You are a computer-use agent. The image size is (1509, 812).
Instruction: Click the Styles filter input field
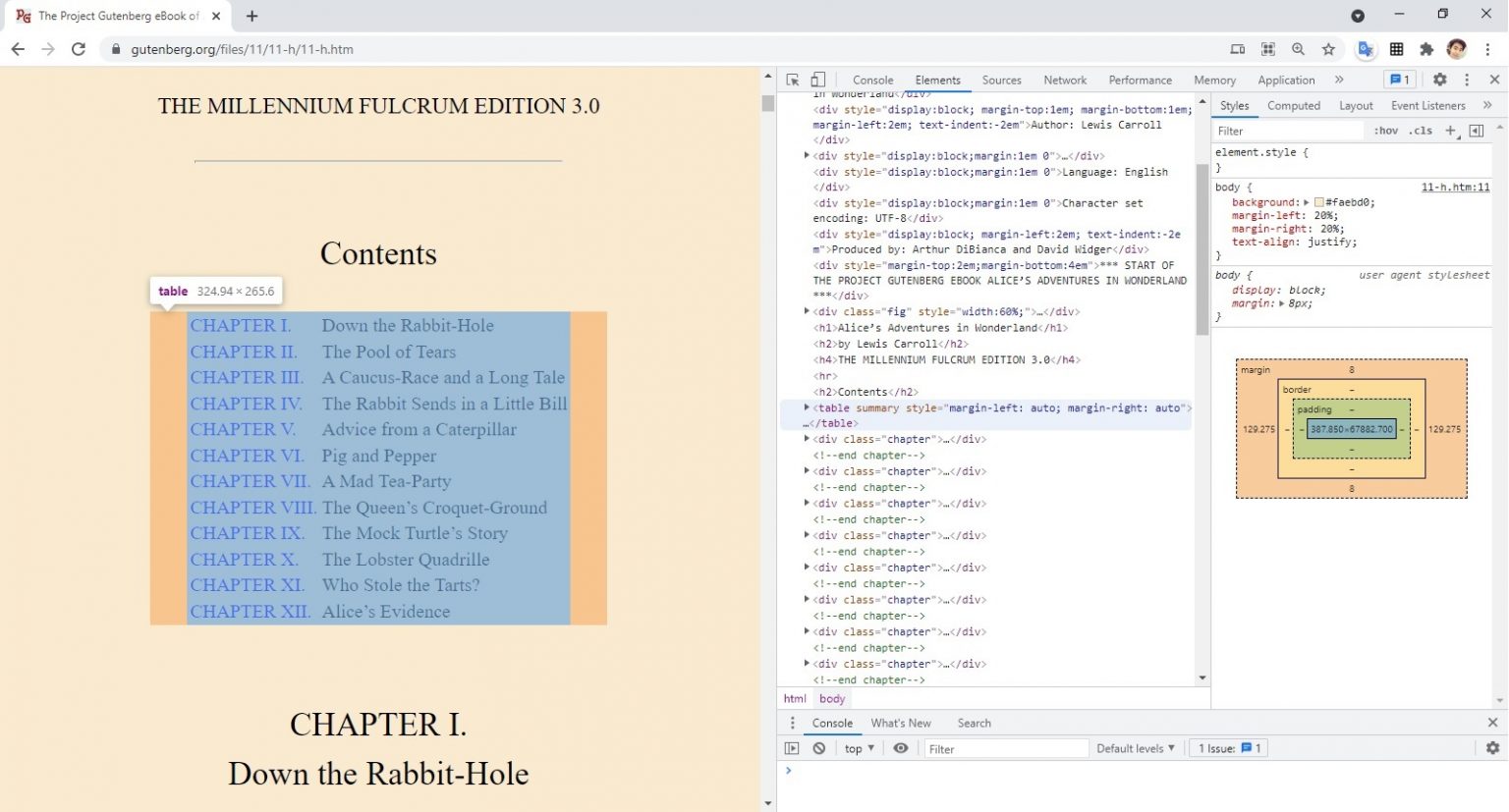point(1287,131)
